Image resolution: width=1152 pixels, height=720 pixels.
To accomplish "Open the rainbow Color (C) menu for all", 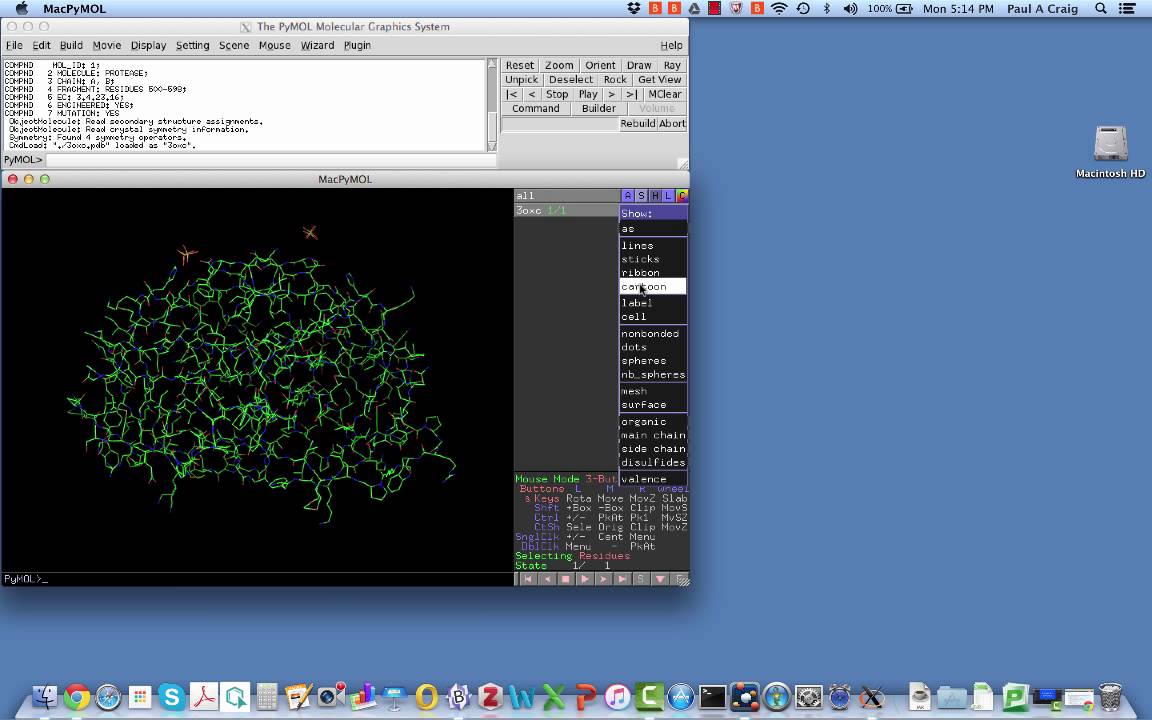I will coord(682,195).
